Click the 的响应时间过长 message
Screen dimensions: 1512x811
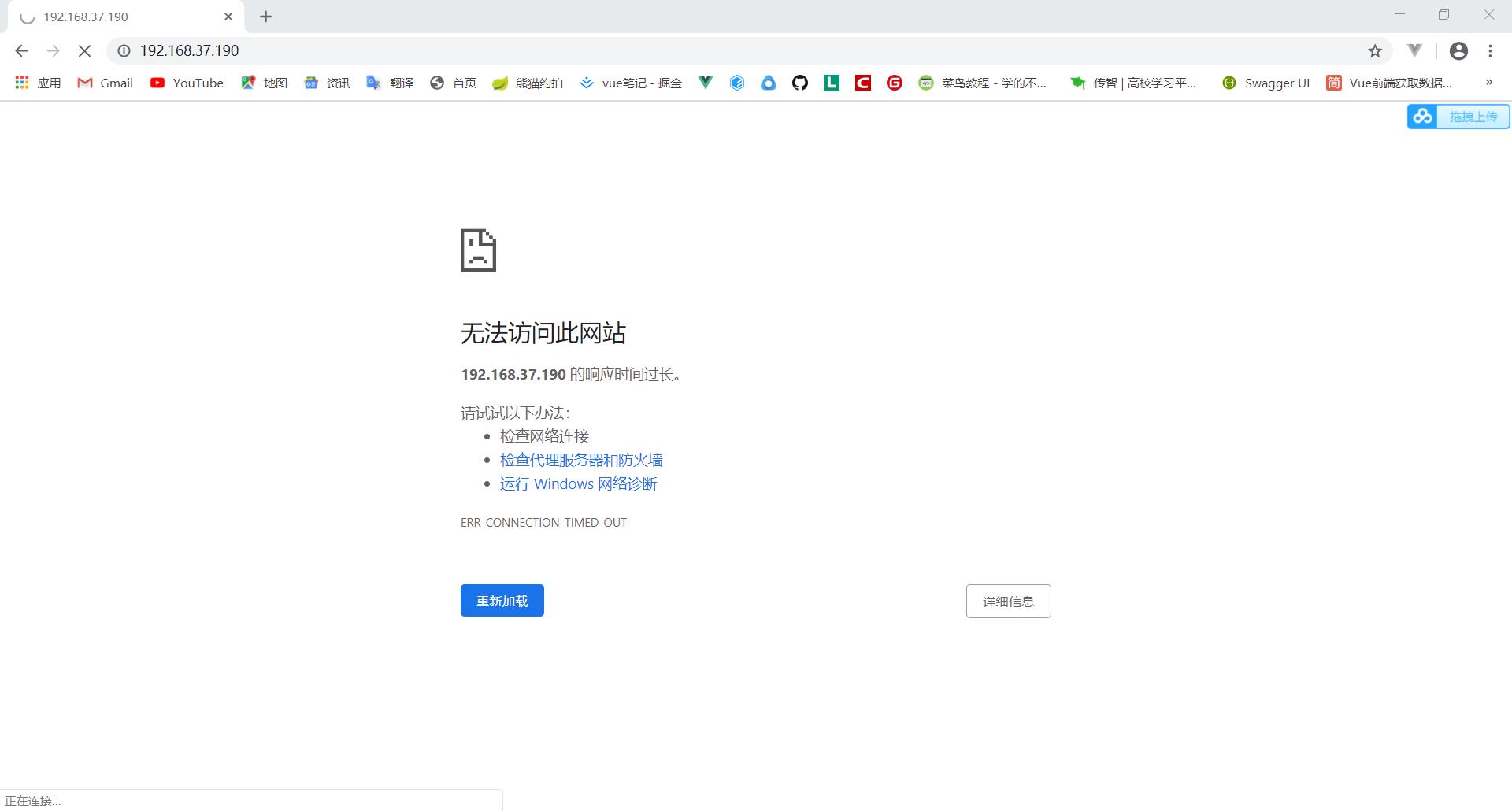[x=625, y=374]
